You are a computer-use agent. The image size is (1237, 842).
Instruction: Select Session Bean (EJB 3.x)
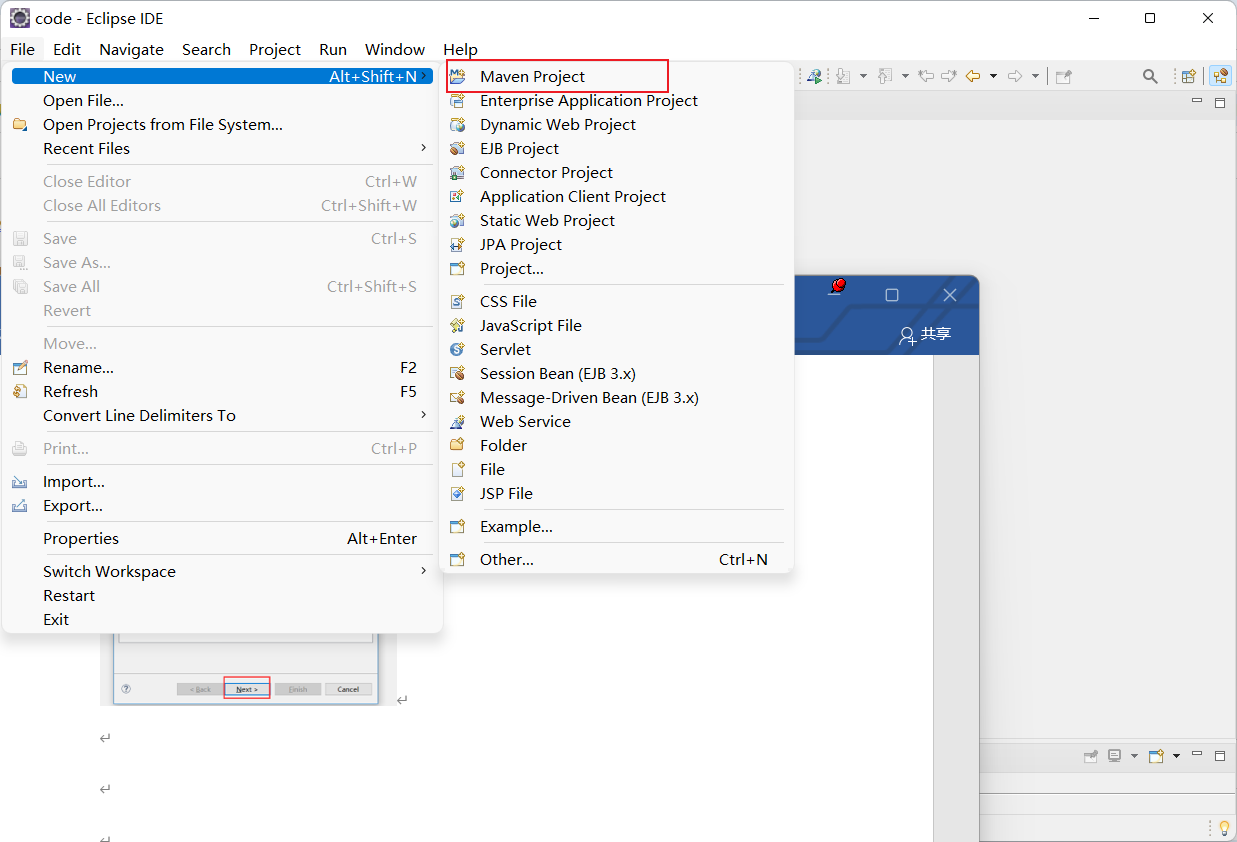617,373
